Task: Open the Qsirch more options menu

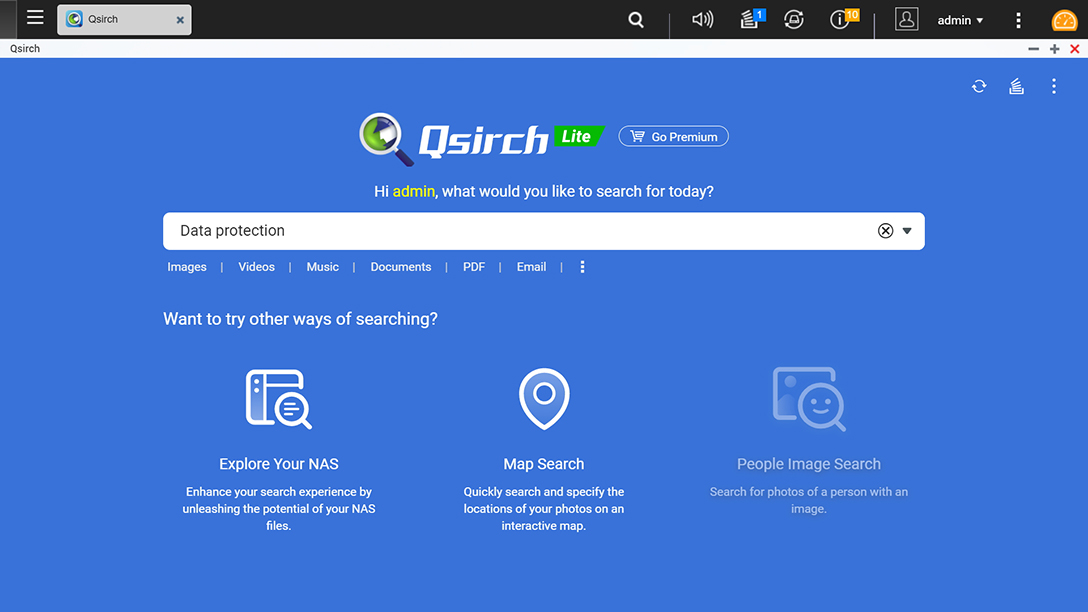Action: pos(1053,87)
